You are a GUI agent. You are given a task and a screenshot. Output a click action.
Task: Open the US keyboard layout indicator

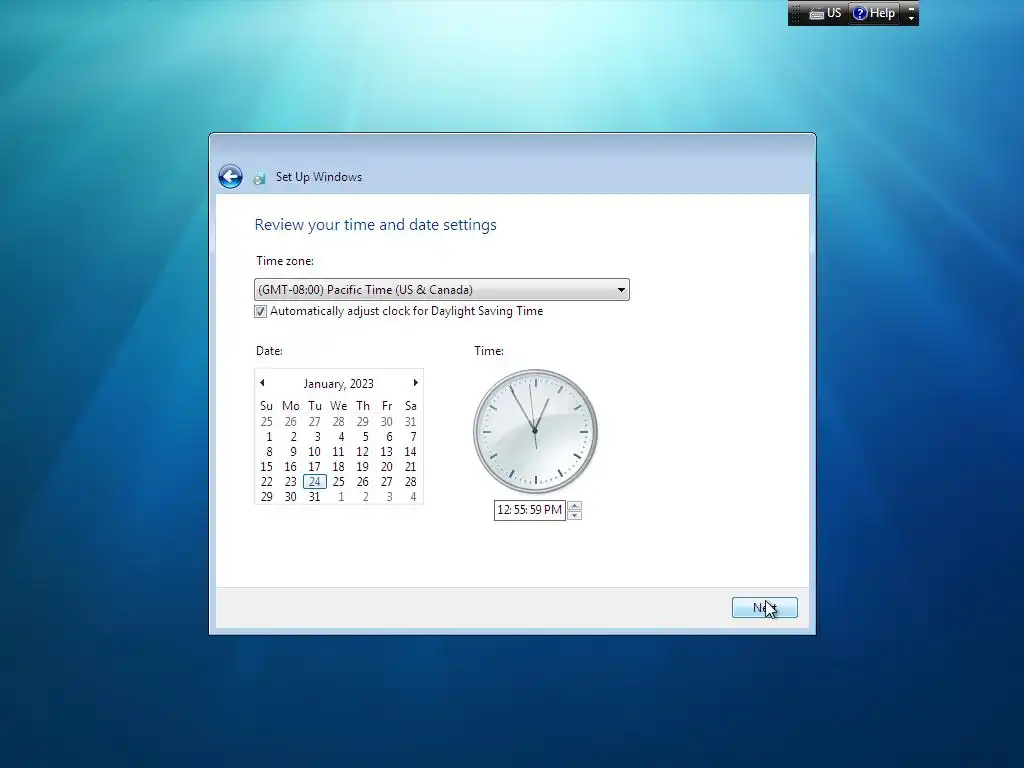coord(825,13)
